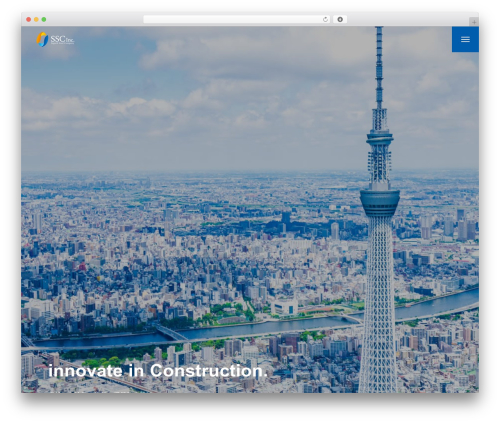Click the "innovate in Construction." headline
This screenshot has width=500, height=423.
point(158,371)
